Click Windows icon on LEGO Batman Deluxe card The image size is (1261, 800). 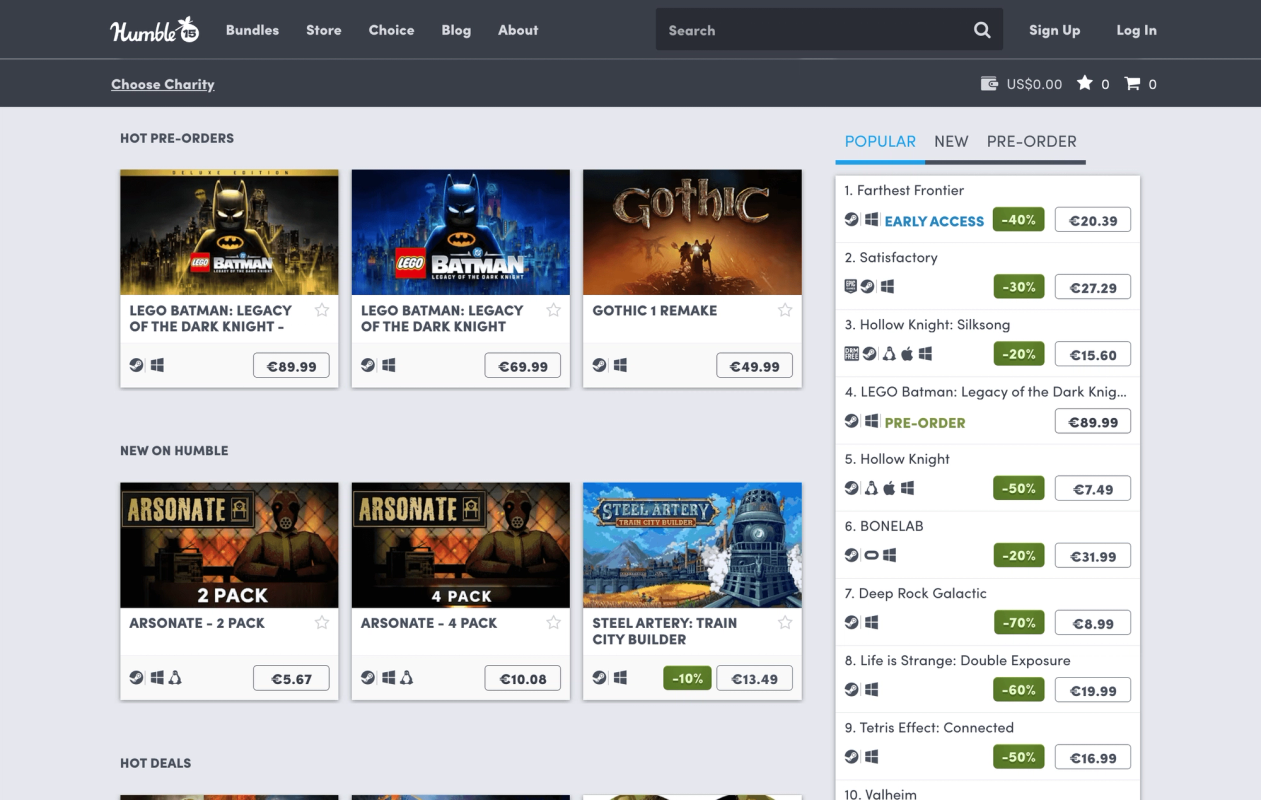pos(157,365)
